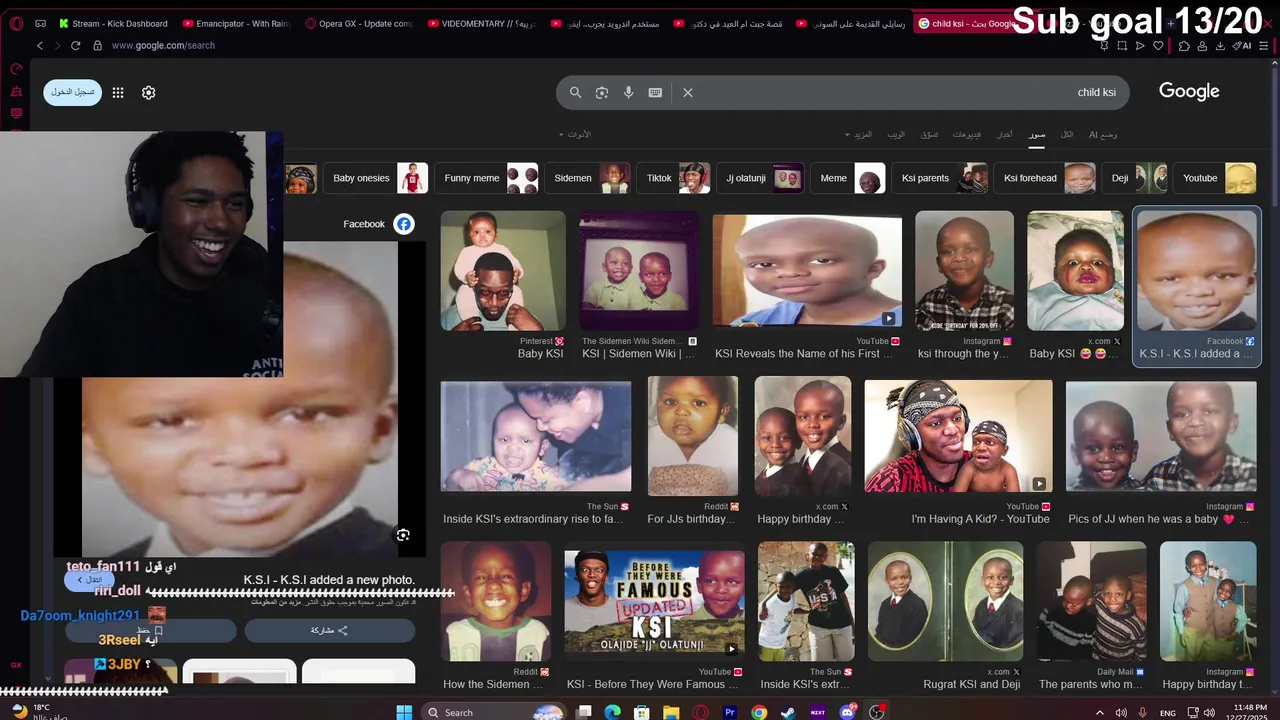Open K.S.I added a new photo link
Image resolution: width=1280 pixels, height=720 pixels.
(x=329, y=580)
